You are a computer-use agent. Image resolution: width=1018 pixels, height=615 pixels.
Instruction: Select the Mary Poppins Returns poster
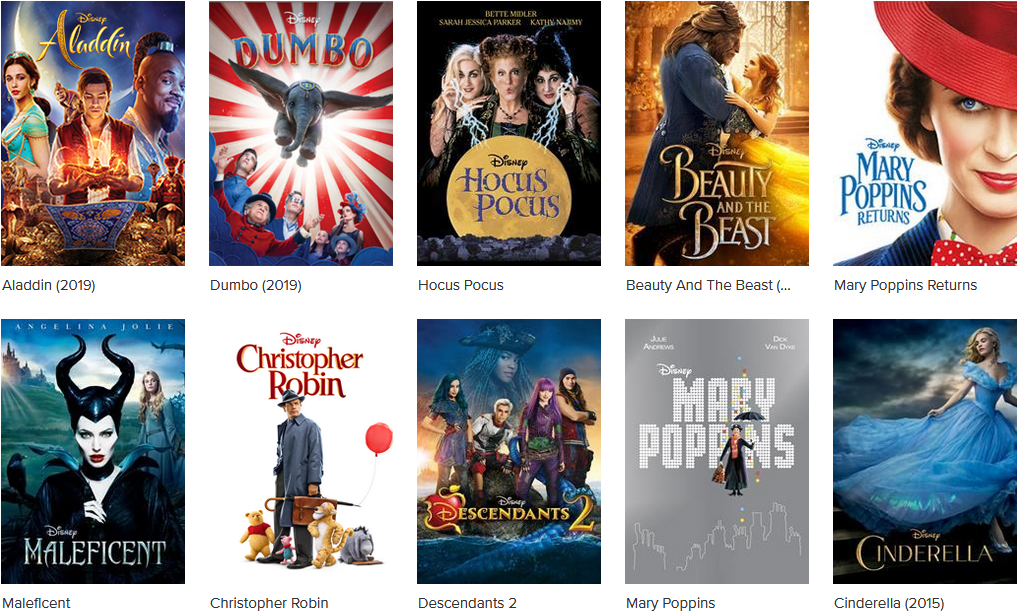[925, 133]
